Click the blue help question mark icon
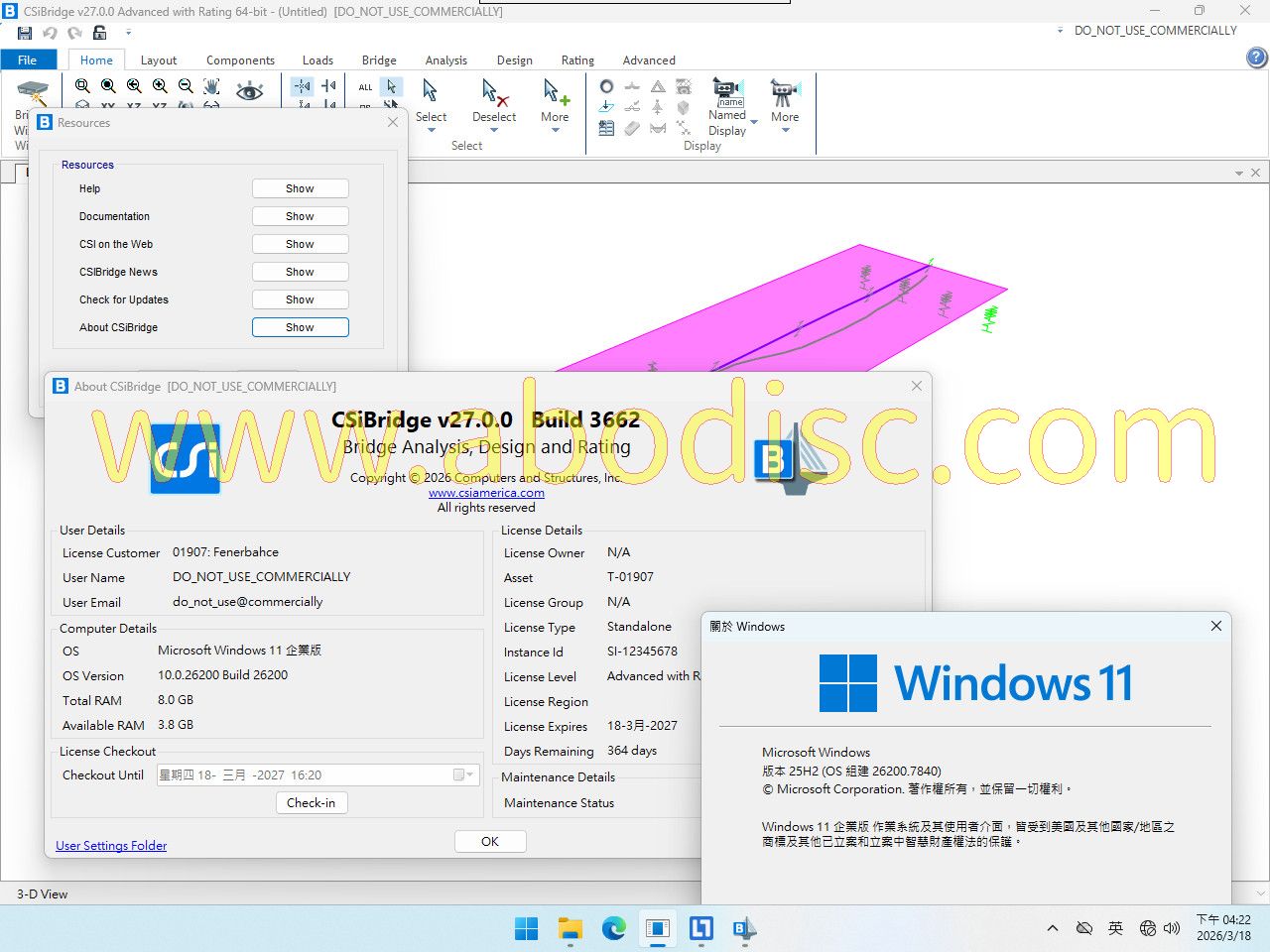 pyautogui.click(x=1255, y=59)
